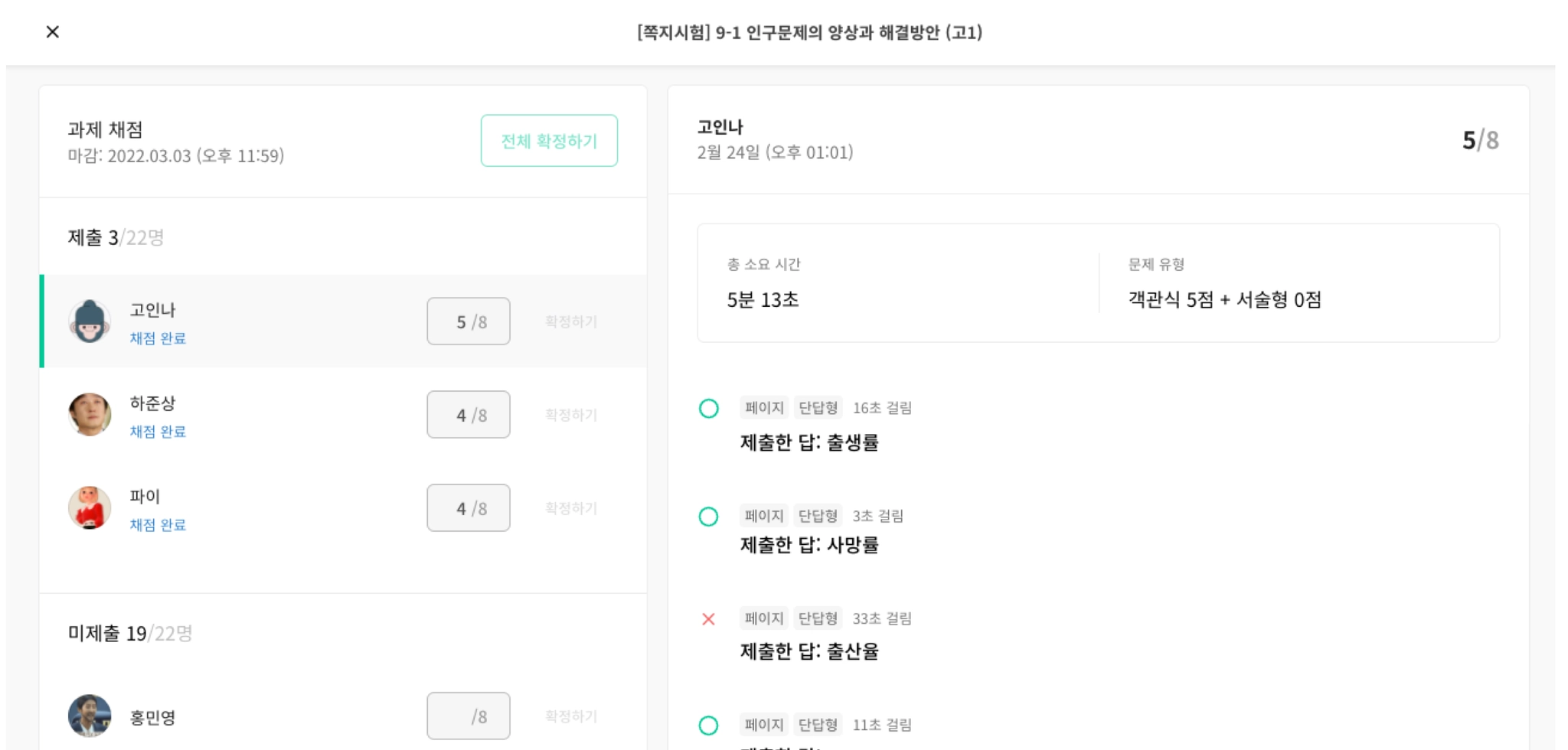Click 채점 완료 status under 파이
Image resolution: width=1568 pixels, height=750 pixels.
pyautogui.click(x=158, y=525)
